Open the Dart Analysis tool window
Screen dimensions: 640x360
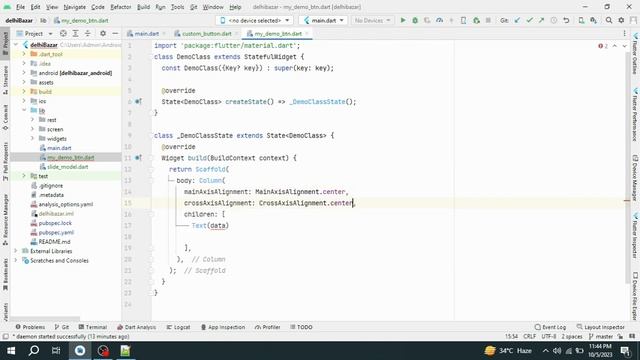pos(136,327)
